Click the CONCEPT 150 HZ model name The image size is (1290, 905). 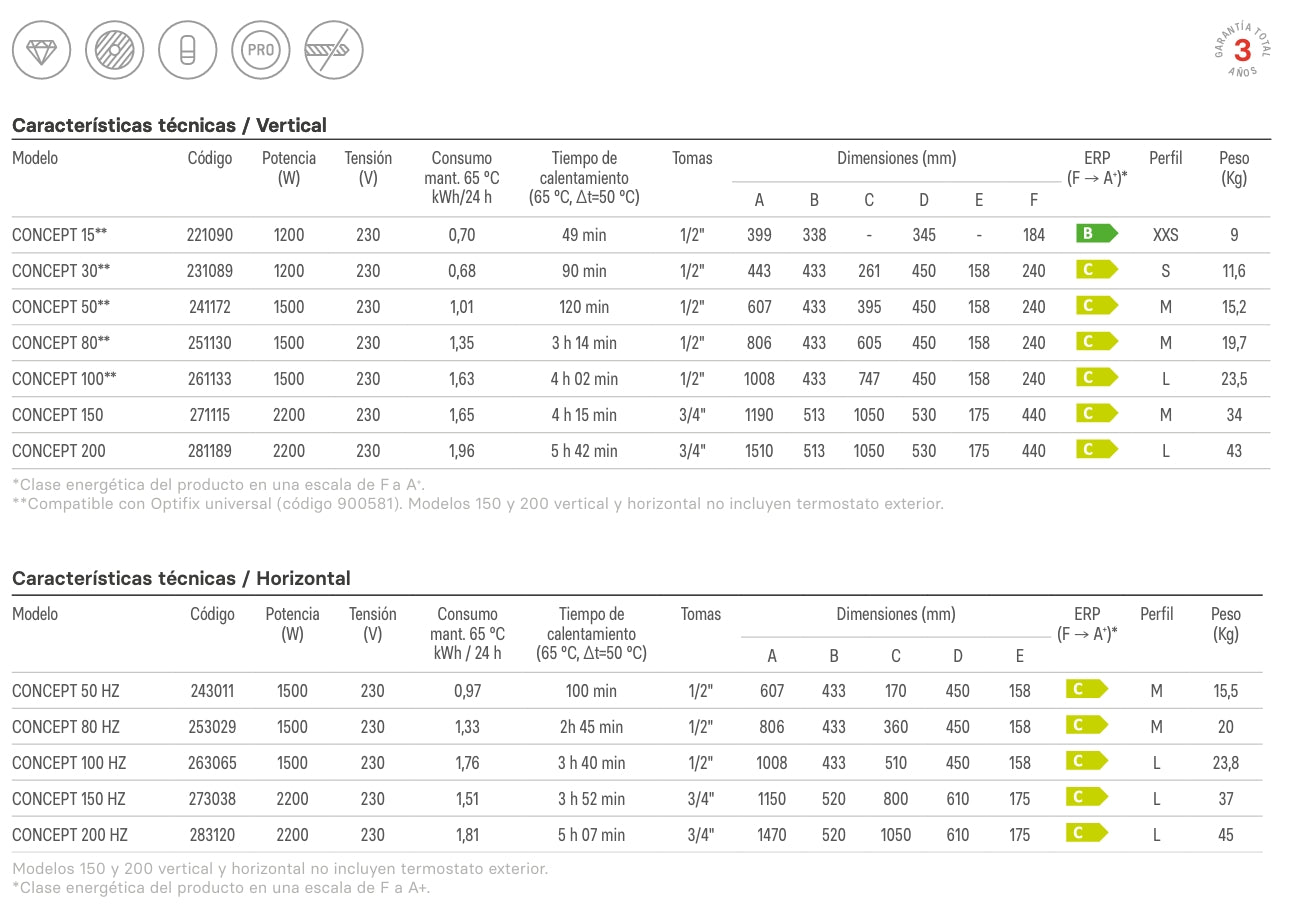click(69, 798)
